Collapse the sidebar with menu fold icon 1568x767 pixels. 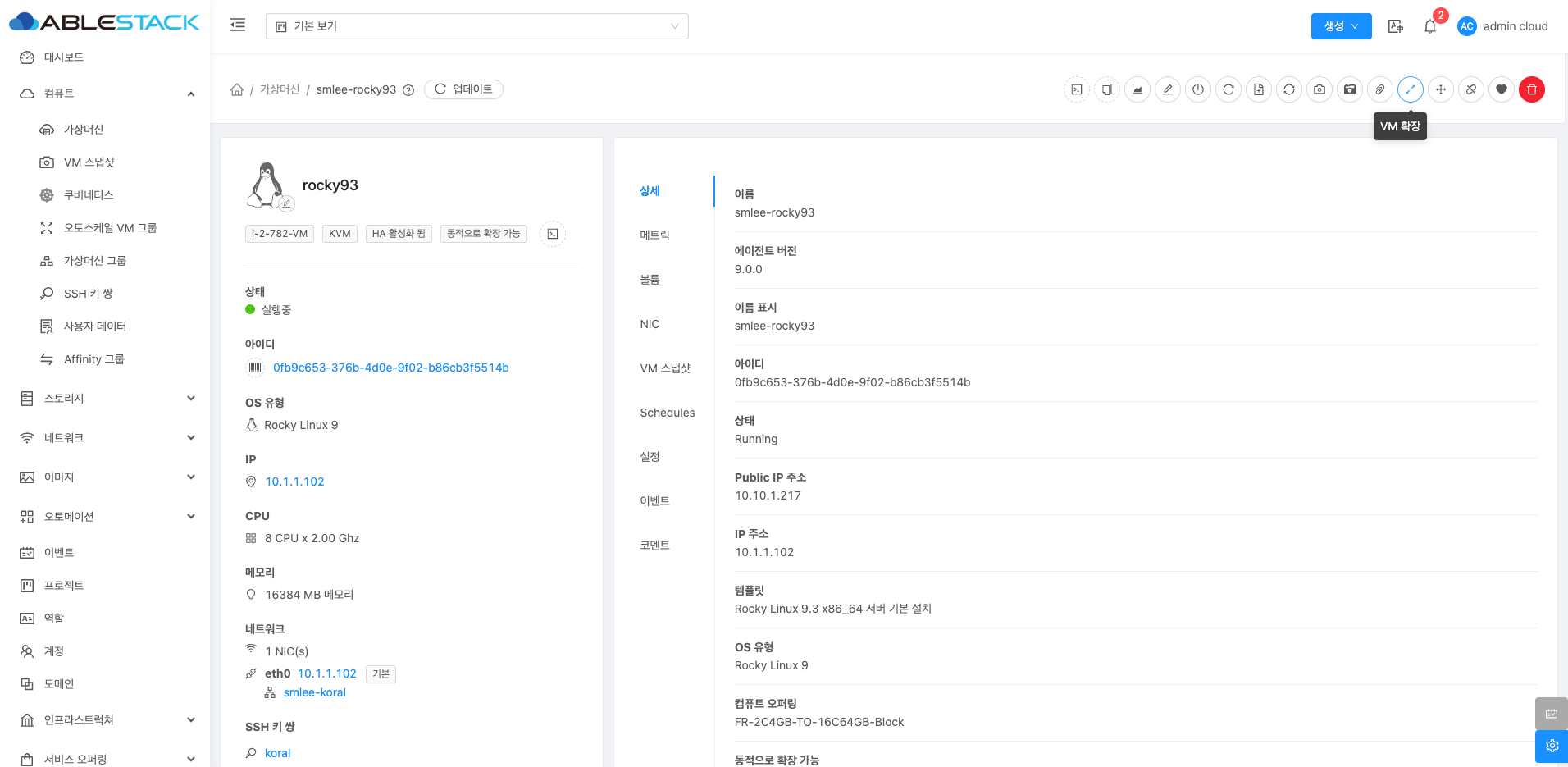238,25
